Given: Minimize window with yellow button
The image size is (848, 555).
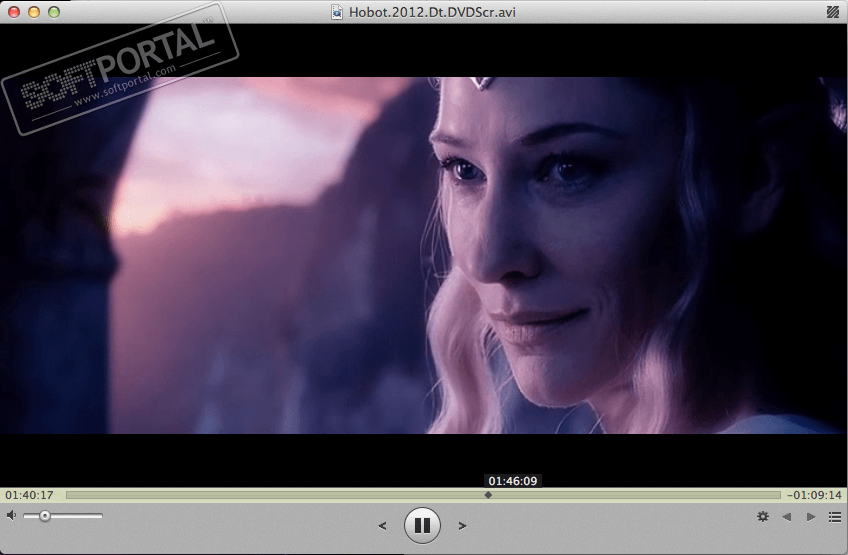Looking at the screenshot, I should [34, 12].
